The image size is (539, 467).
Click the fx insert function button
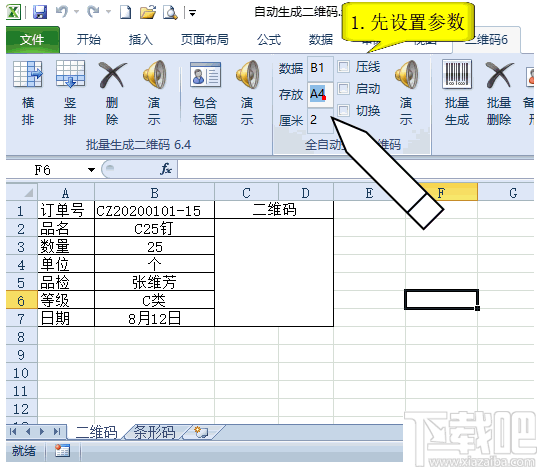point(166,169)
